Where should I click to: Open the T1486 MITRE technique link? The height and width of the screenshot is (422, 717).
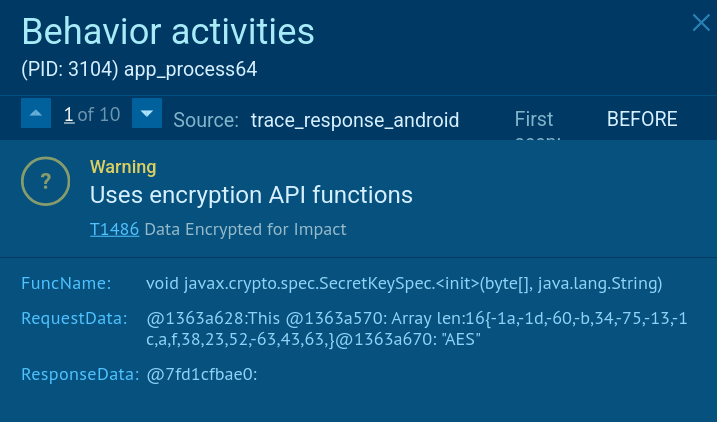[x=114, y=229]
